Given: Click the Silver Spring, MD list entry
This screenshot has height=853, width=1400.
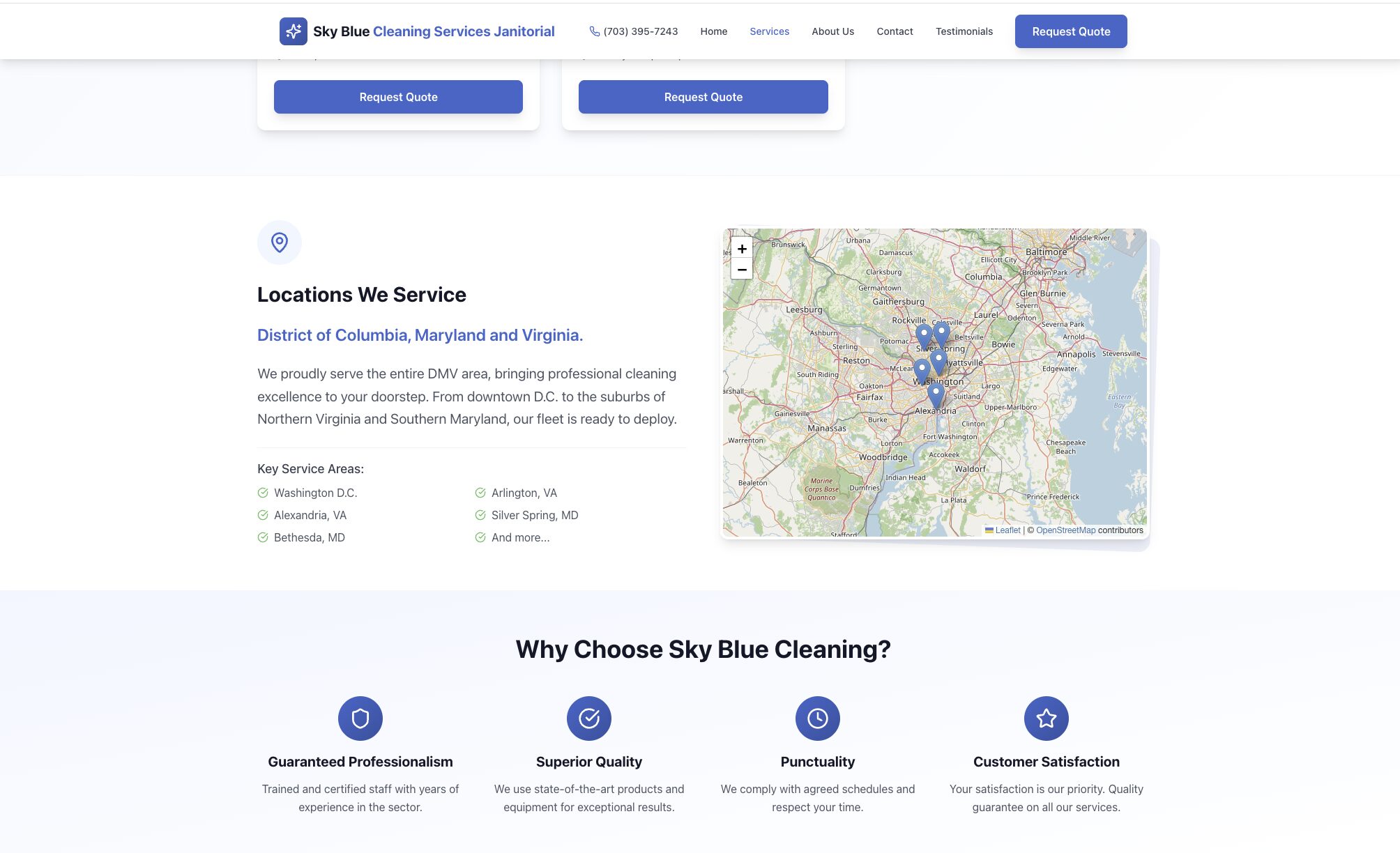Looking at the screenshot, I should coord(535,515).
